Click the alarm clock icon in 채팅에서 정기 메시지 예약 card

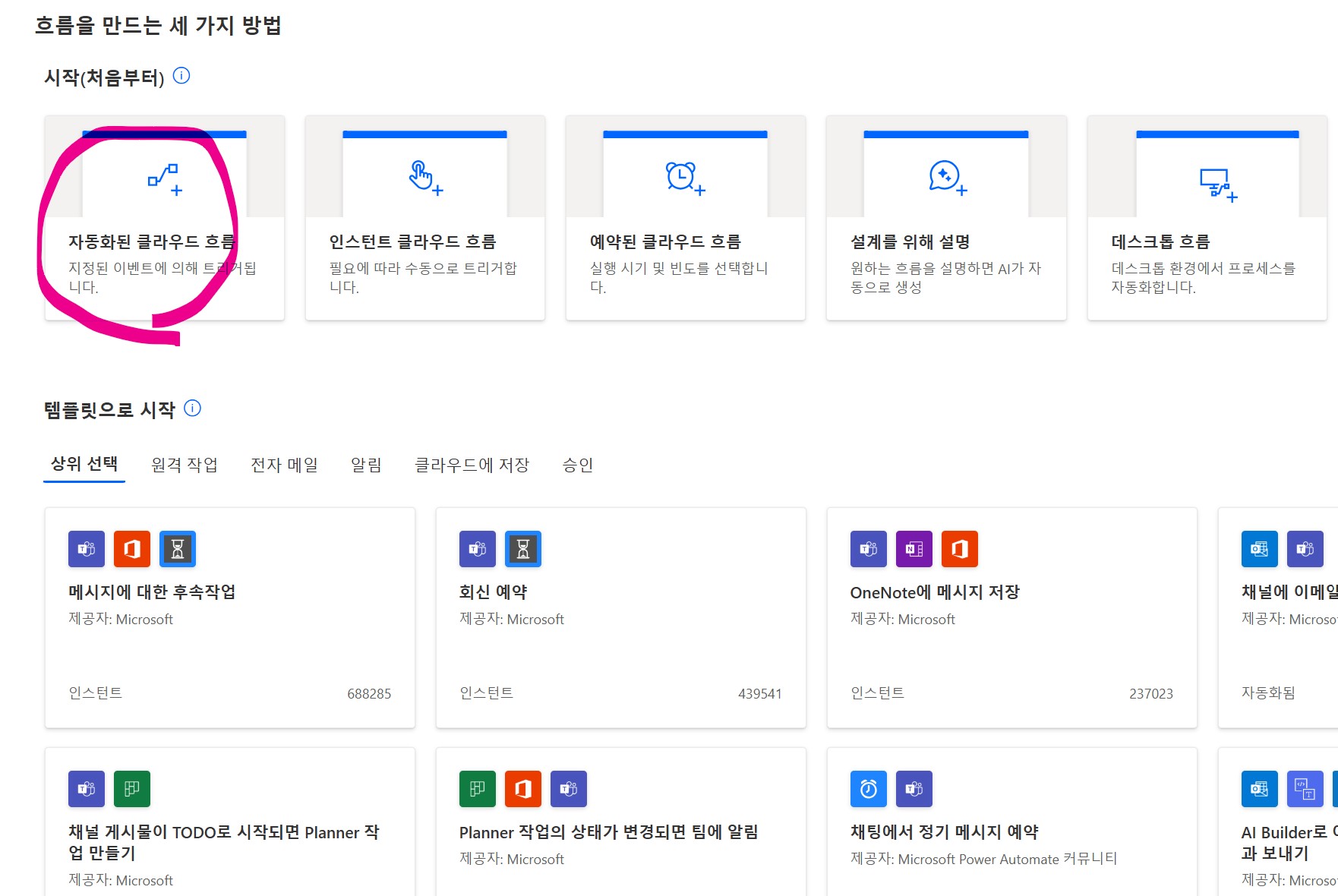coord(869,789)
